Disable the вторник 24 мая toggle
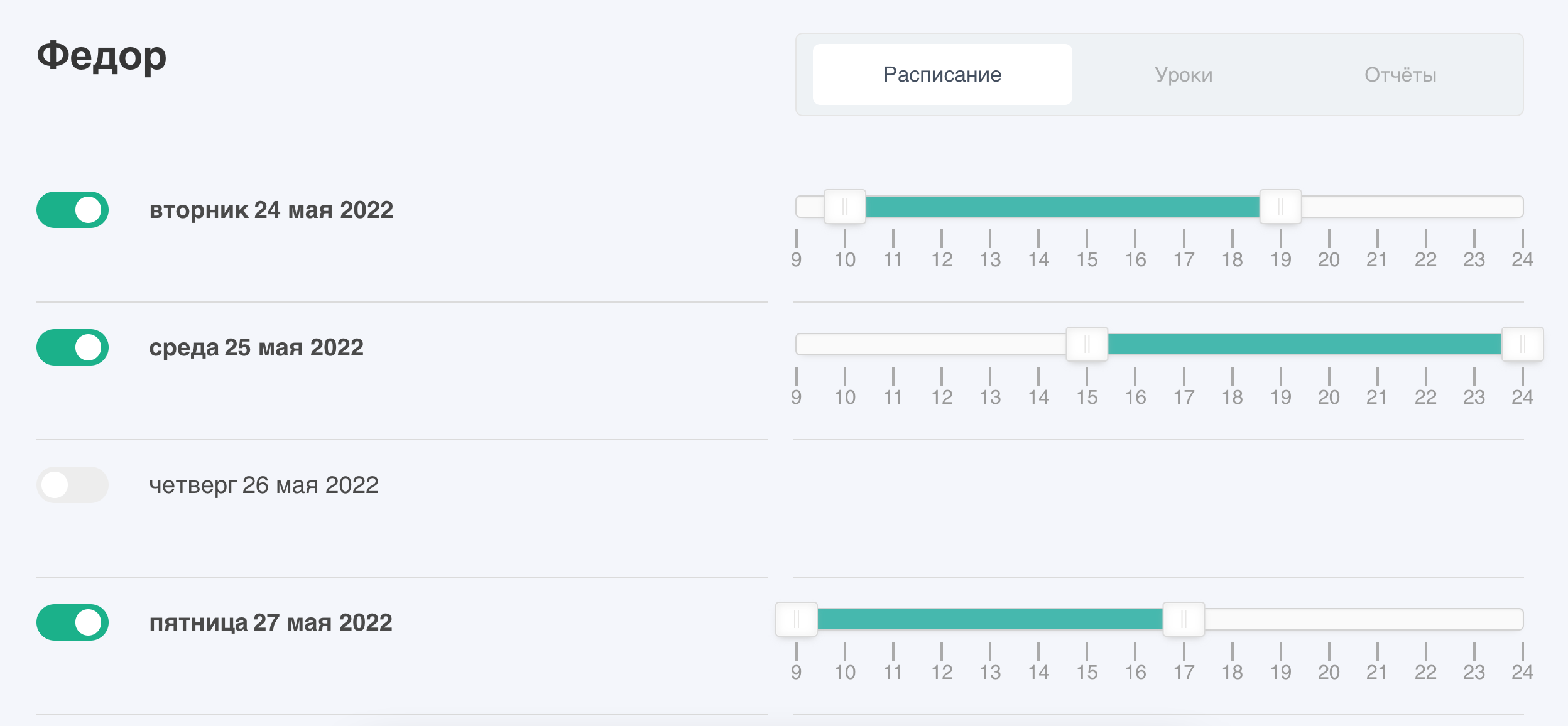 coord(72,210)
